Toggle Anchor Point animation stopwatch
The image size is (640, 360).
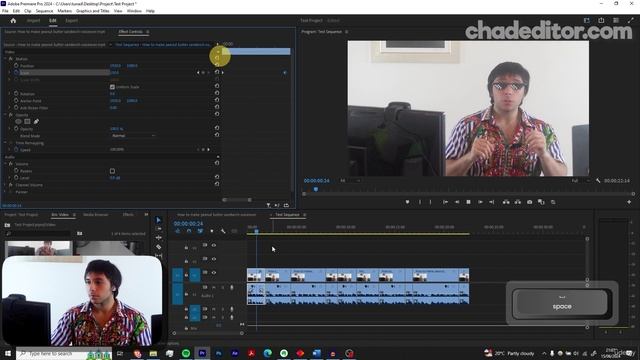point(16,100)
